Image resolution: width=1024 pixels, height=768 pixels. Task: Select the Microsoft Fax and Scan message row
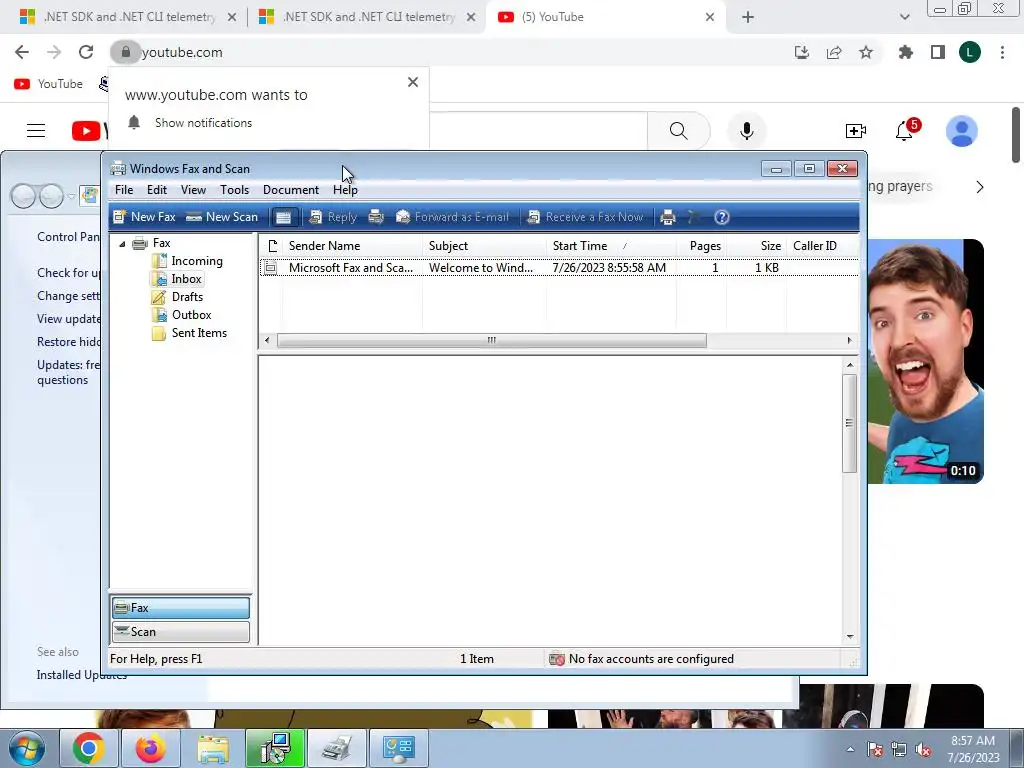tap(559, 268)
